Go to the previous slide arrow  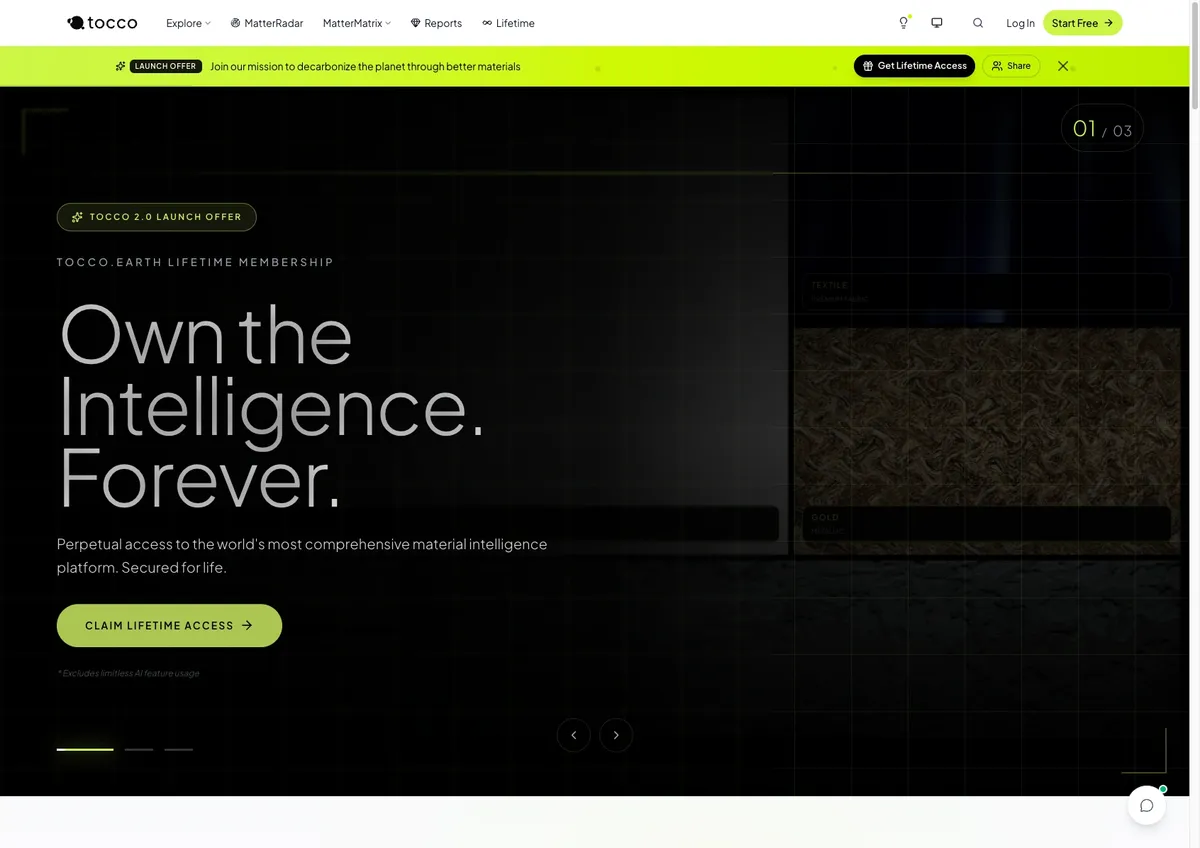(x=574, y=735)
